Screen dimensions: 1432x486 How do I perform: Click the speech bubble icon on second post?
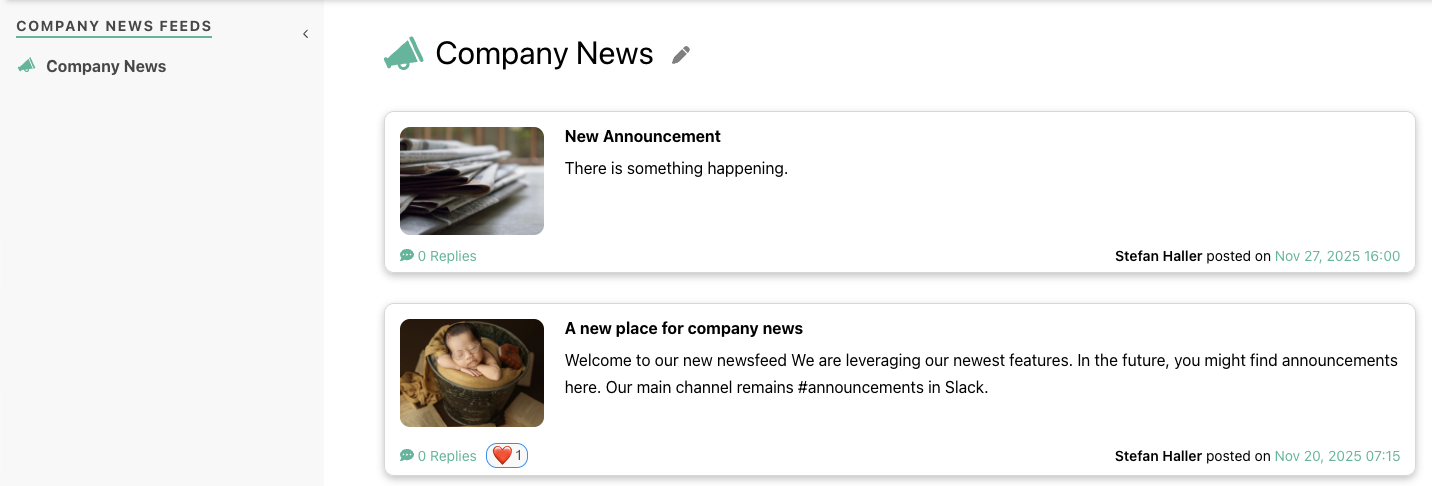pyautogui.click(x=406, y=456)
